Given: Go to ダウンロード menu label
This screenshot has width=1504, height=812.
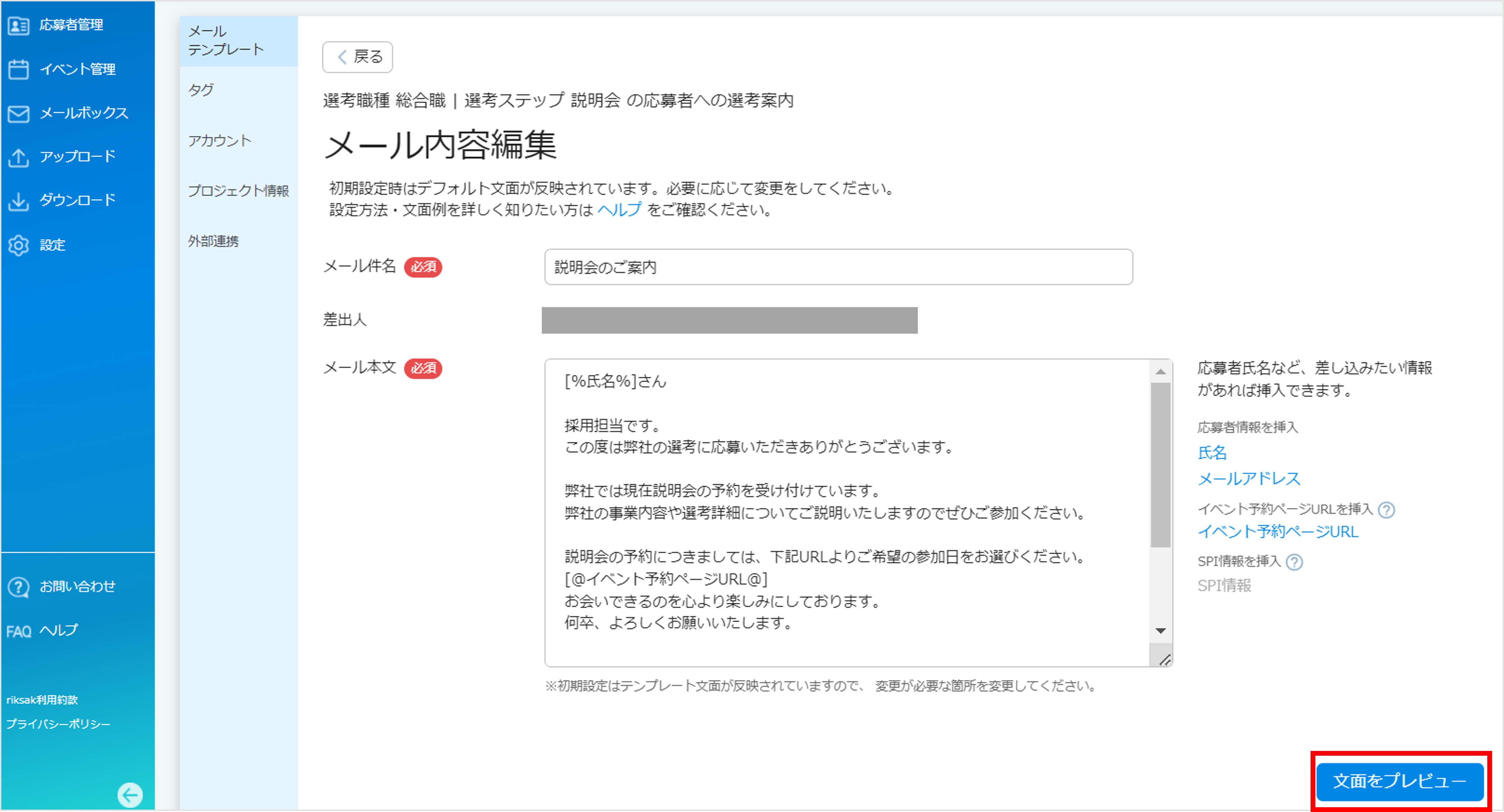Looking at the screenshot, I should coord(78,200).
